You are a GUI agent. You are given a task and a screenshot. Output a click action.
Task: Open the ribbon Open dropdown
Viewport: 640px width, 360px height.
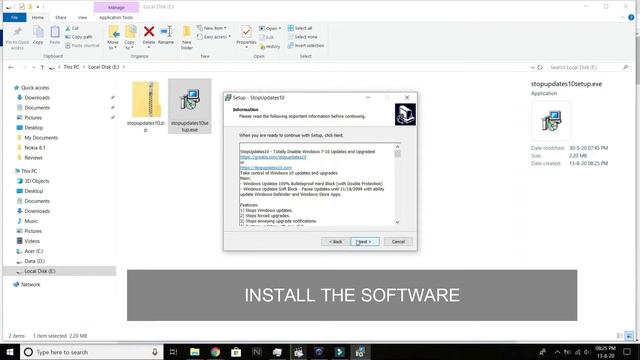270,28
